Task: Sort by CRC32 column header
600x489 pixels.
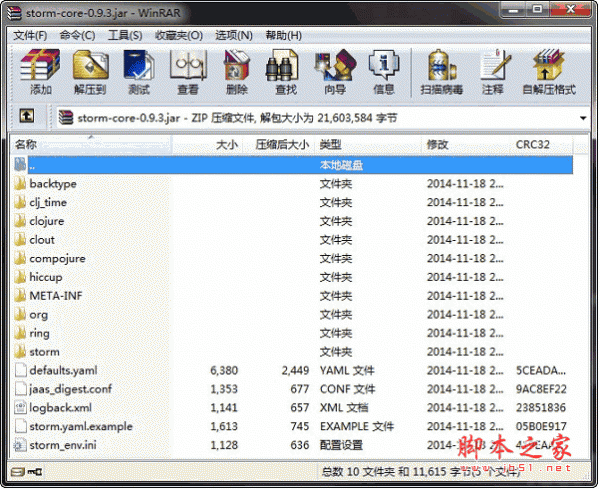Action: [x=543, y=145]
